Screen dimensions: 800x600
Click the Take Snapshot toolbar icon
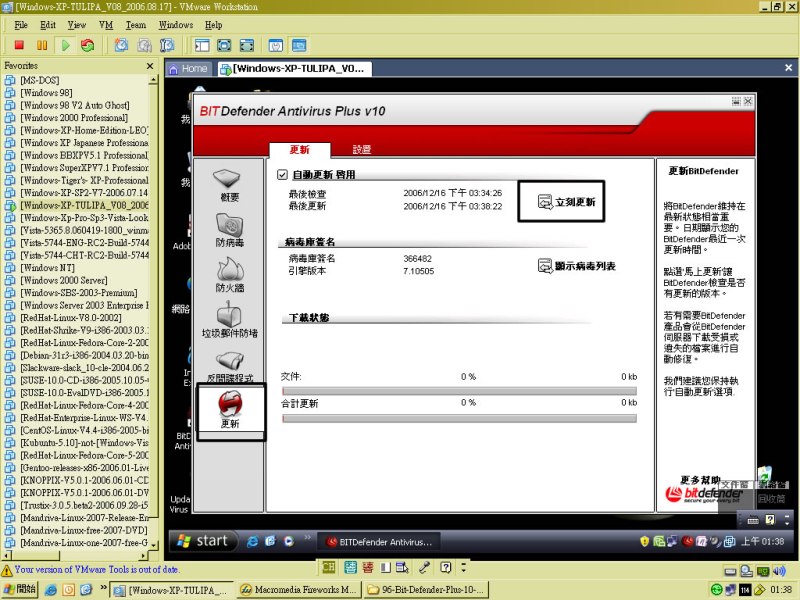121,45
